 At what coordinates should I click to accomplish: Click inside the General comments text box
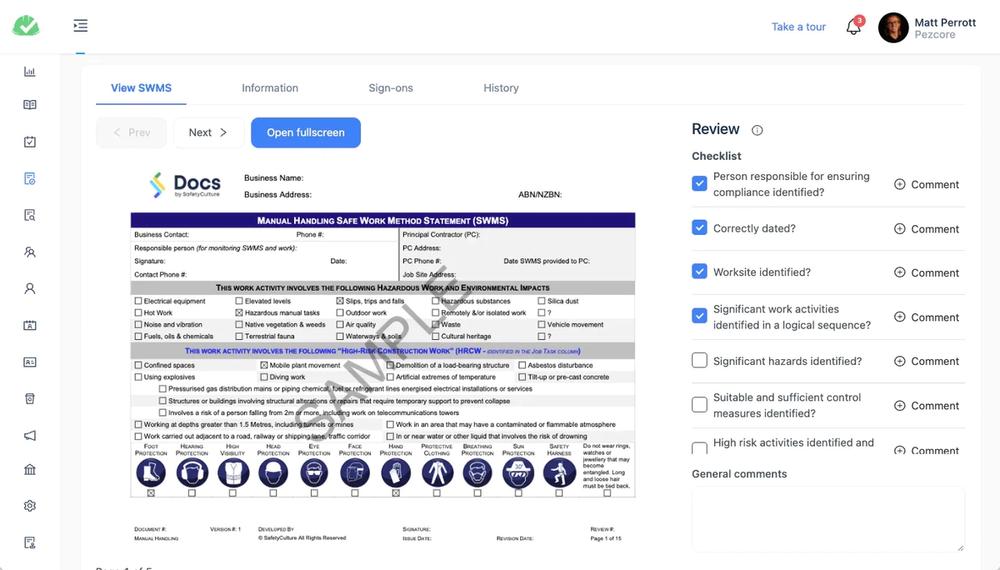[828, 519]
